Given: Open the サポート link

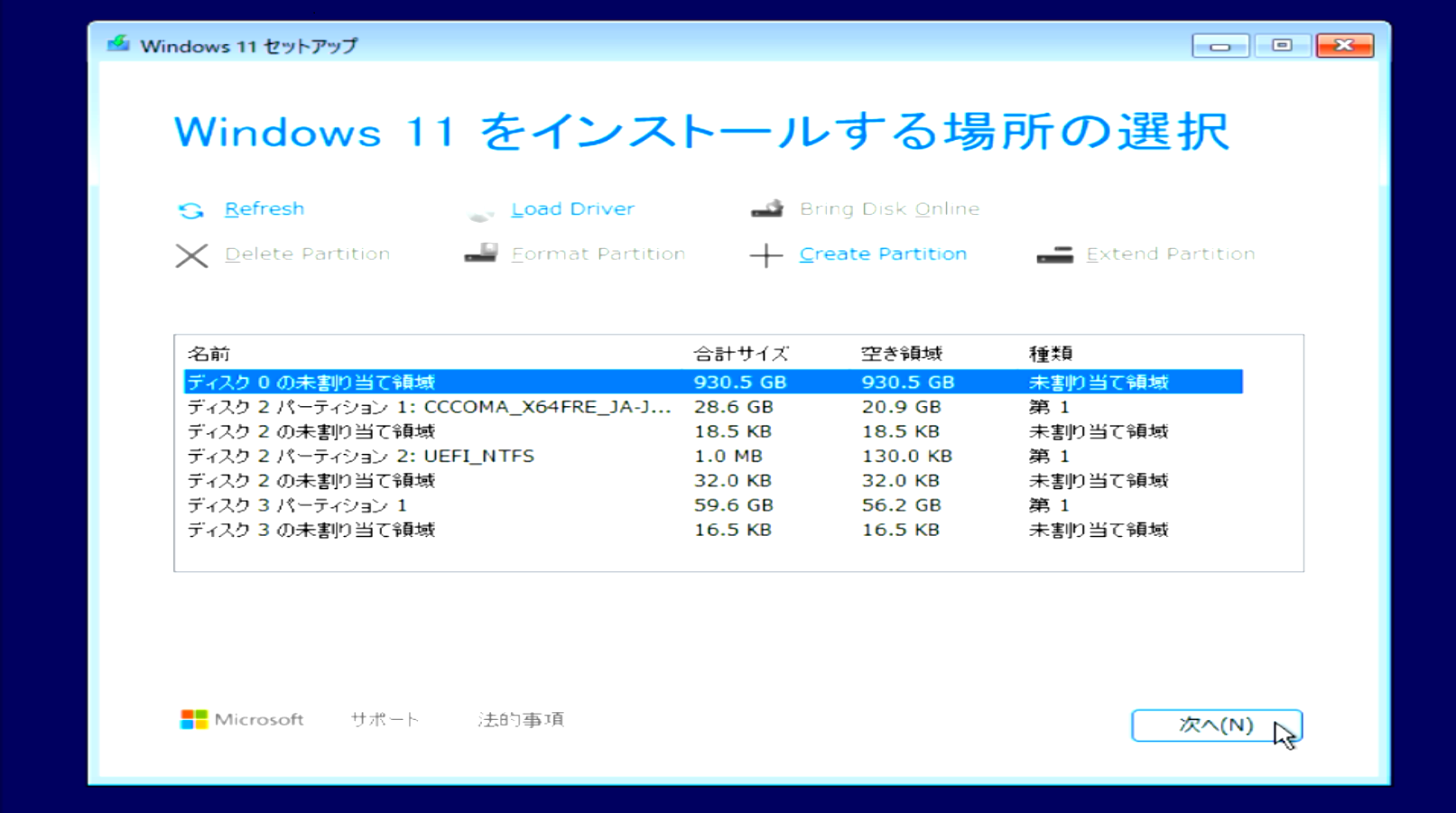Looking at the screenshot, I should (x=385, y=719).
